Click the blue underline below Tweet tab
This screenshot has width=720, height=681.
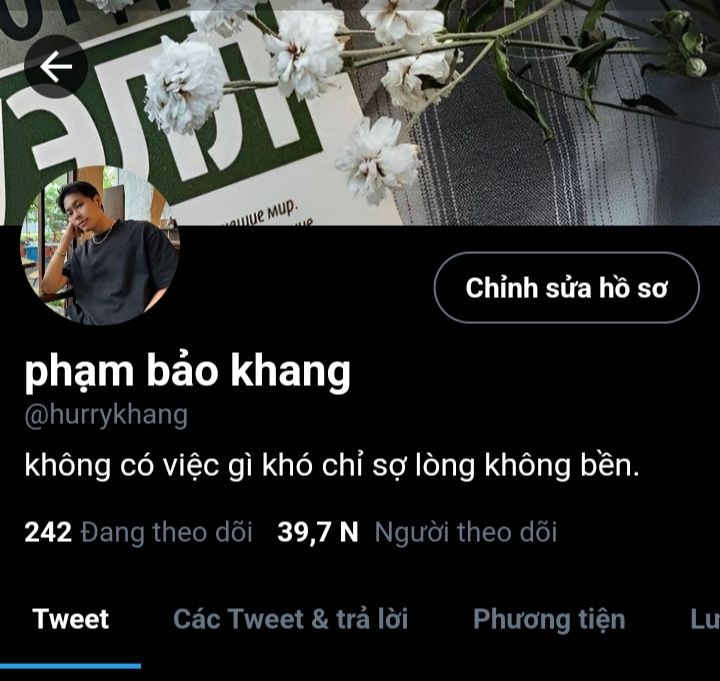70,665
